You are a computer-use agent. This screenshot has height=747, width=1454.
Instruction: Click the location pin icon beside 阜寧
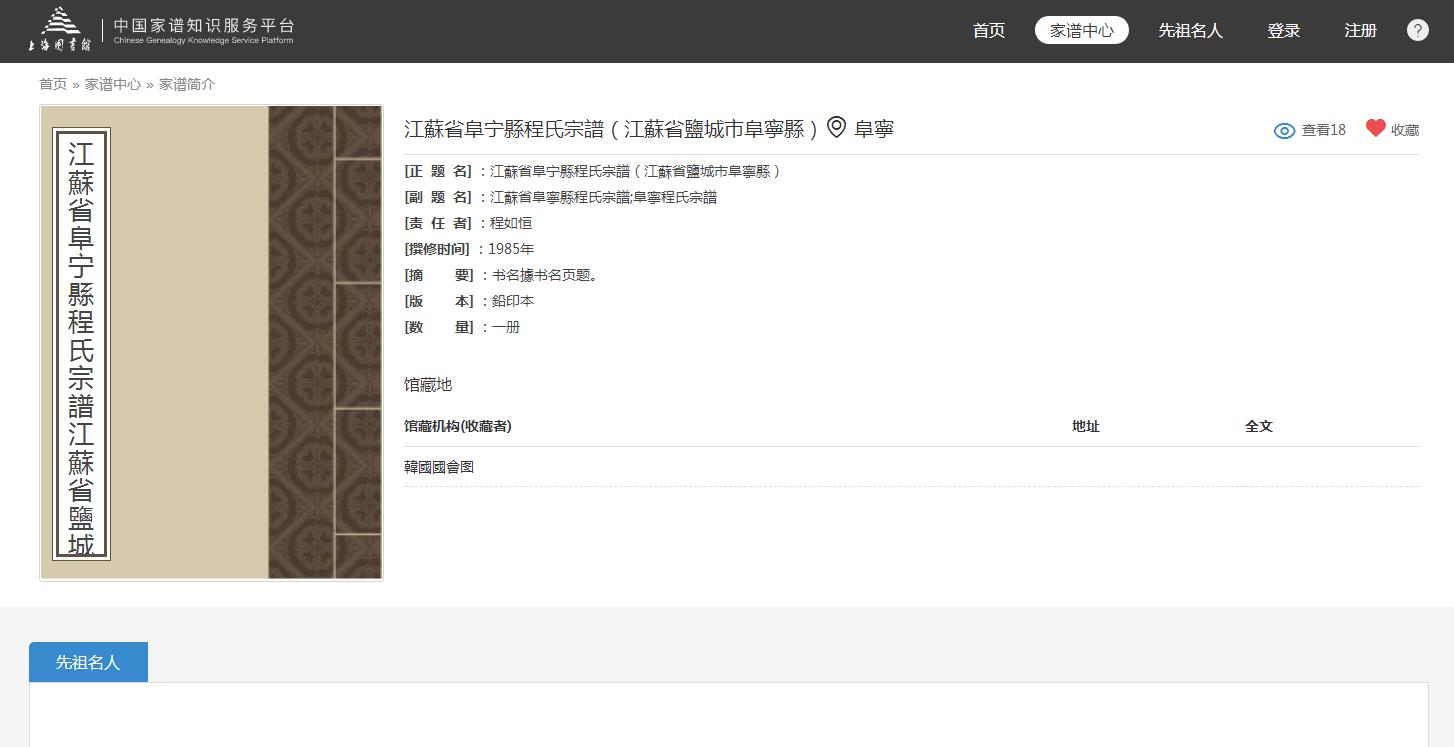tap(837, 127)
